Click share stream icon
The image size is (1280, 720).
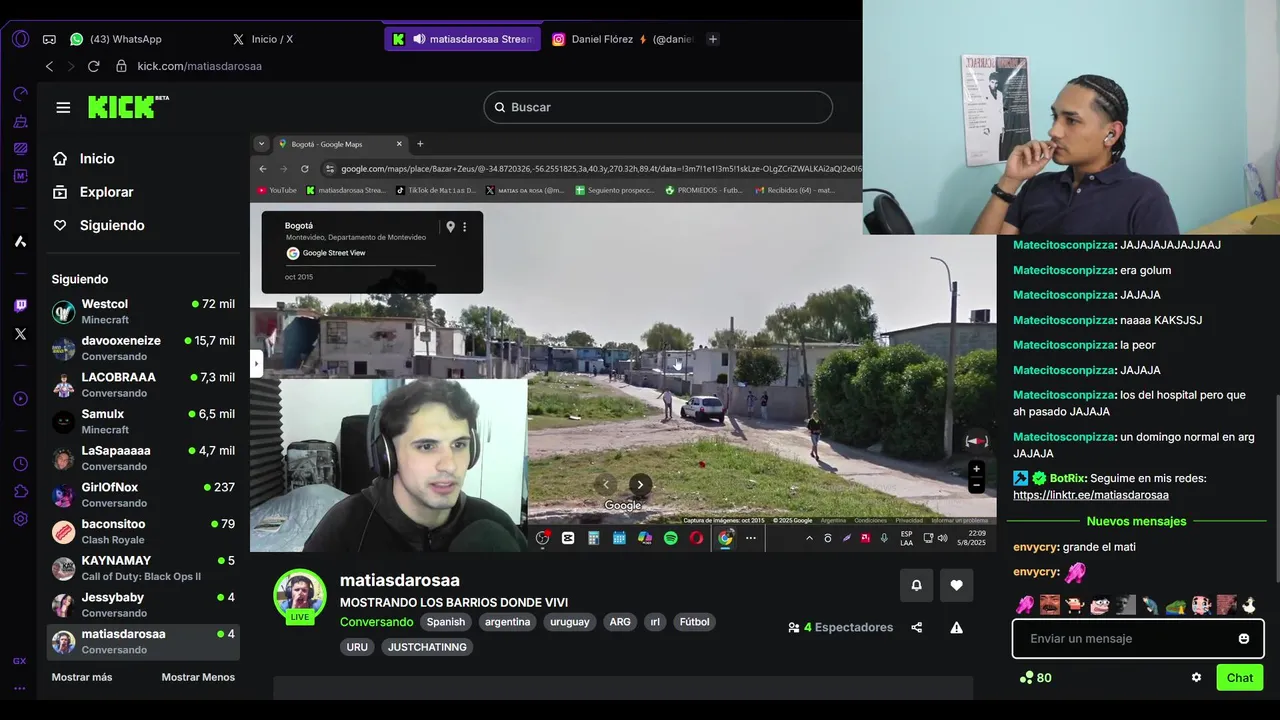(x=917, y=628)
